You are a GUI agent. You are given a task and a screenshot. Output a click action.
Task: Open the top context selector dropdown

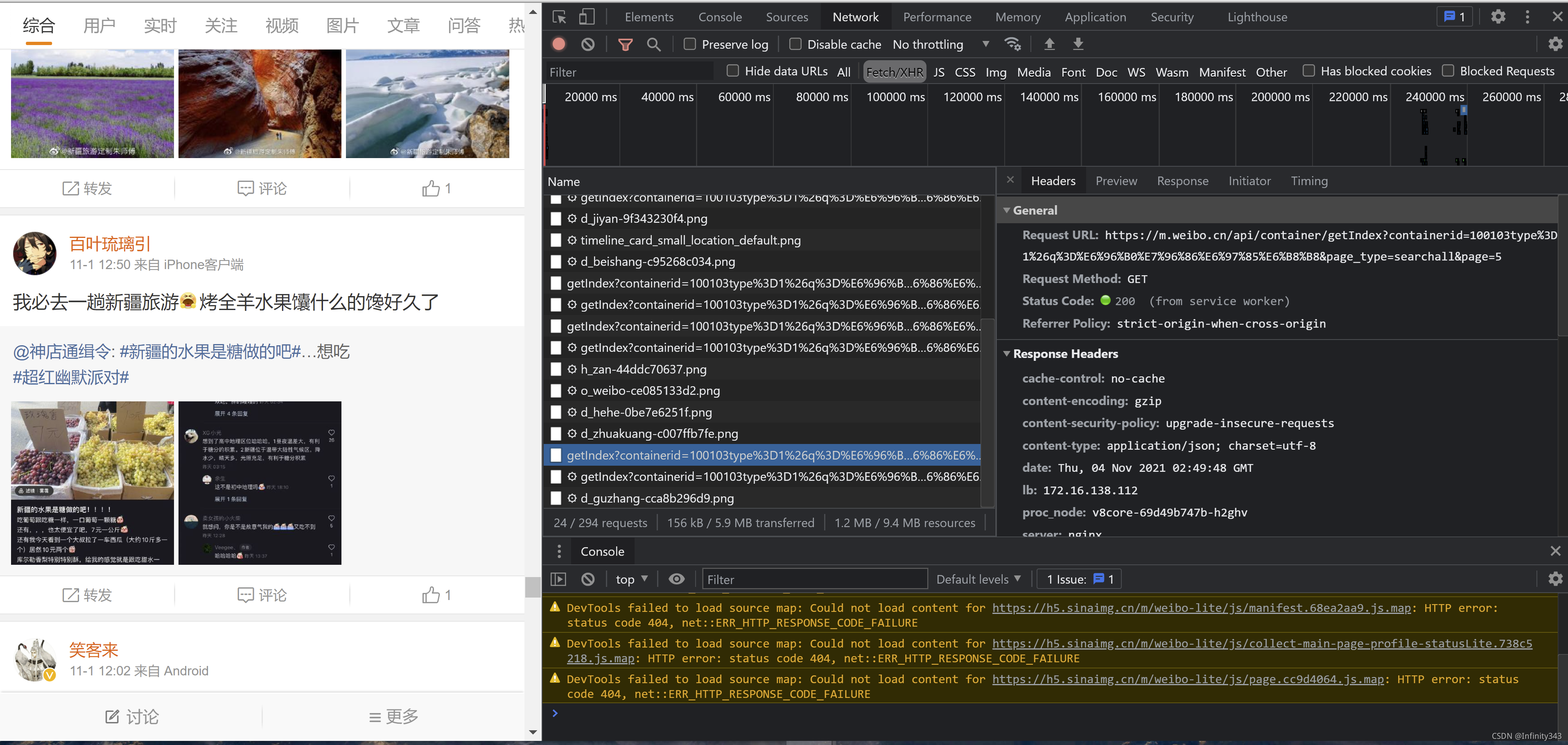[632, 579]
